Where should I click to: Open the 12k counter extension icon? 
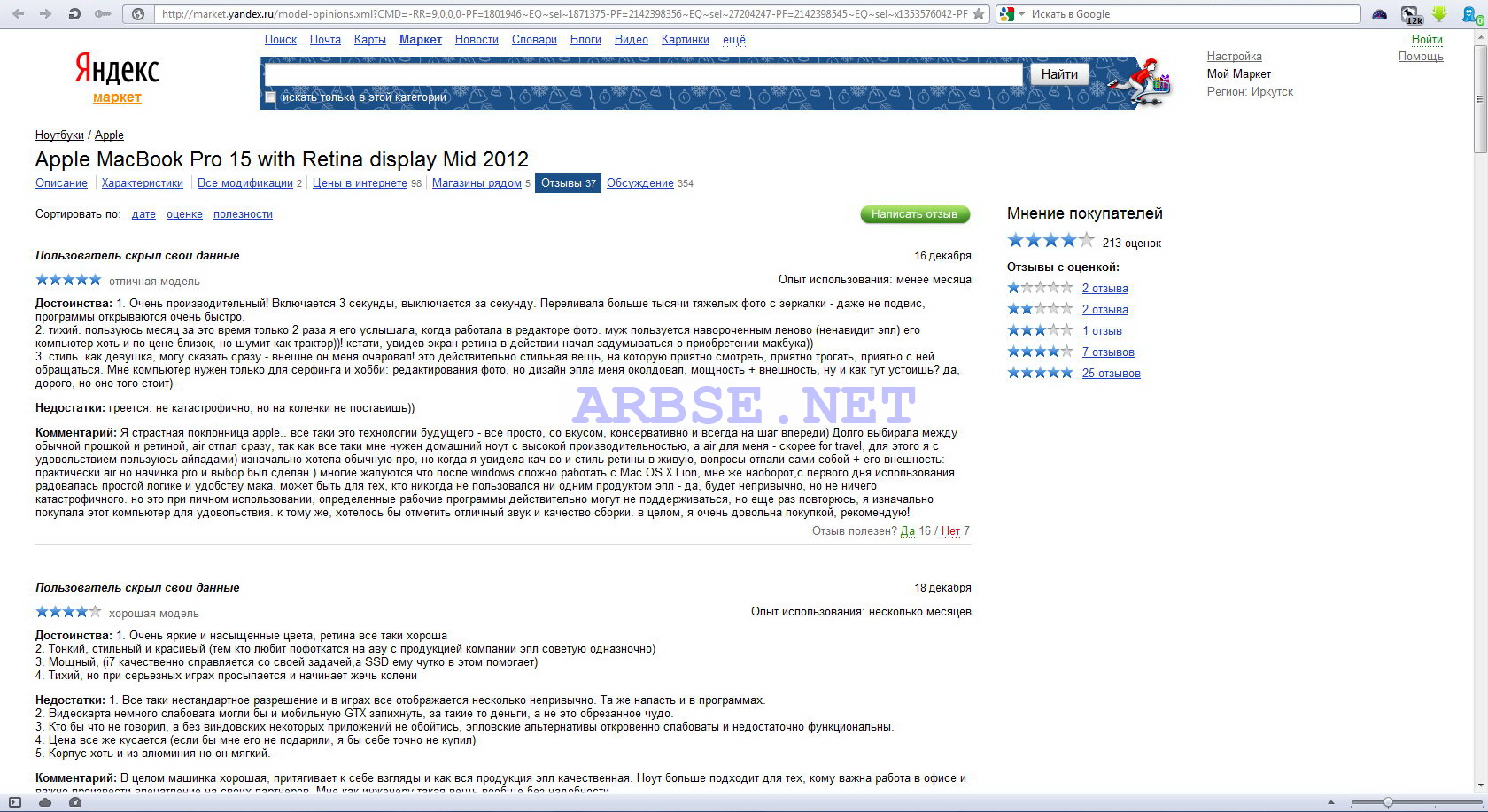[x=1411, y=15]
